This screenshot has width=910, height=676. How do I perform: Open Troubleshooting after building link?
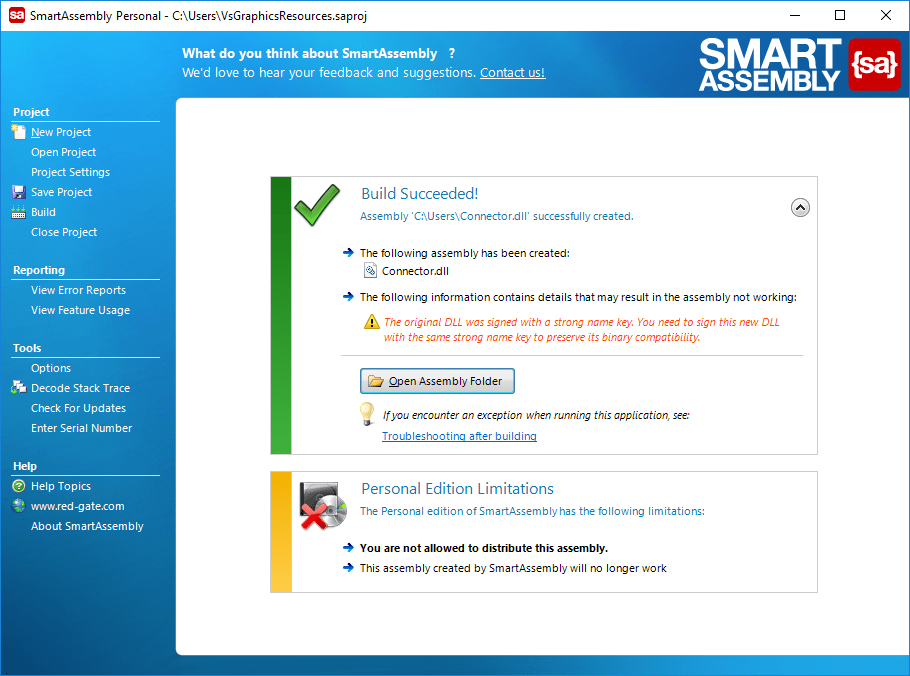click(x=459, y=436)
